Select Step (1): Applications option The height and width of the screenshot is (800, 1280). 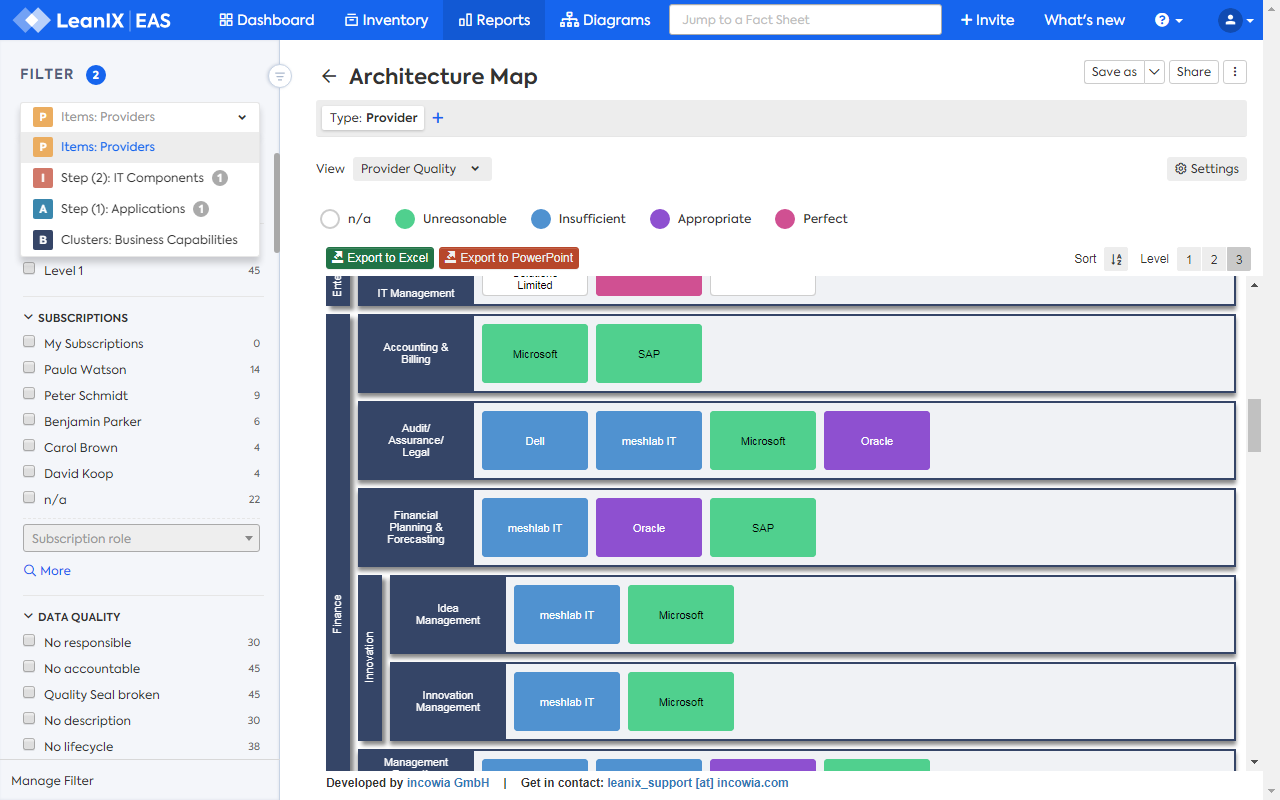[140, 209]
